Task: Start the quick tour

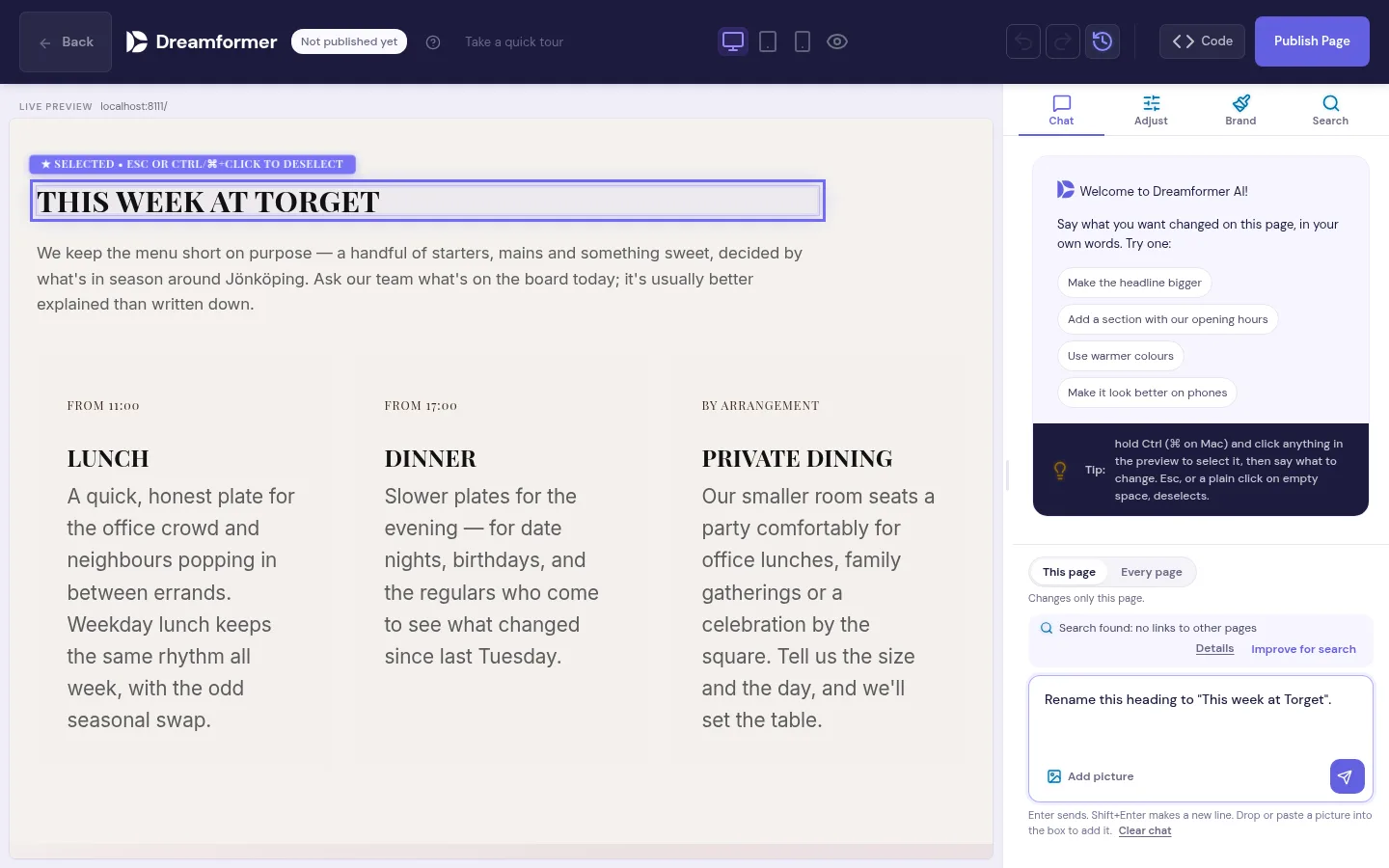Action: coord(514,41)
